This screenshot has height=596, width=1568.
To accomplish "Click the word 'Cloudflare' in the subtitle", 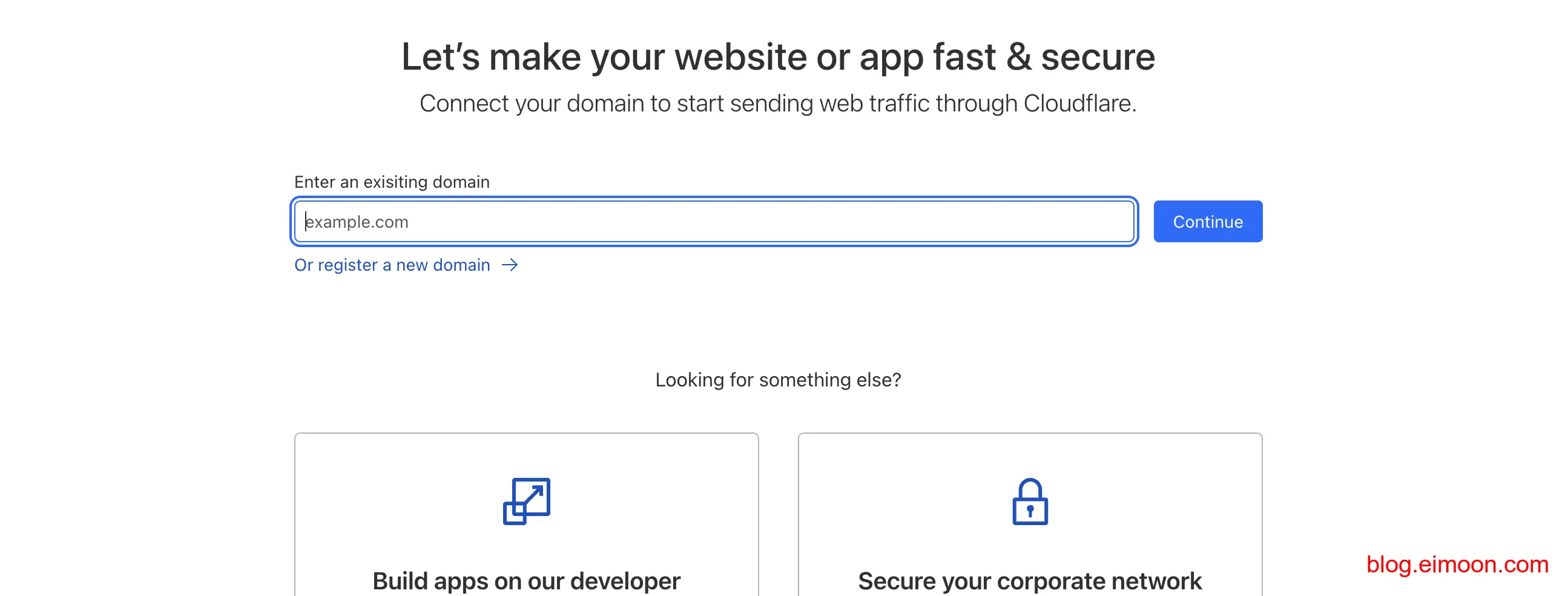I will point(1079,104).
